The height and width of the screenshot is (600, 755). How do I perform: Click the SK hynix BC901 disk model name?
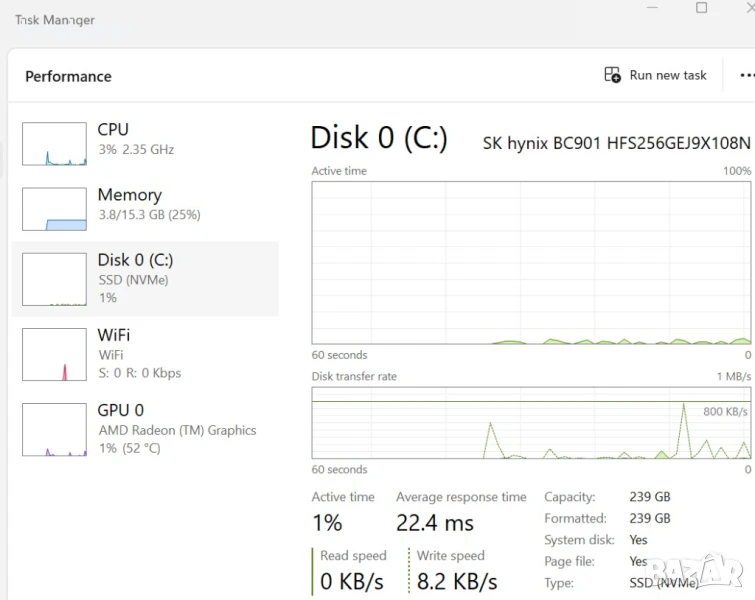pos(615,143)
